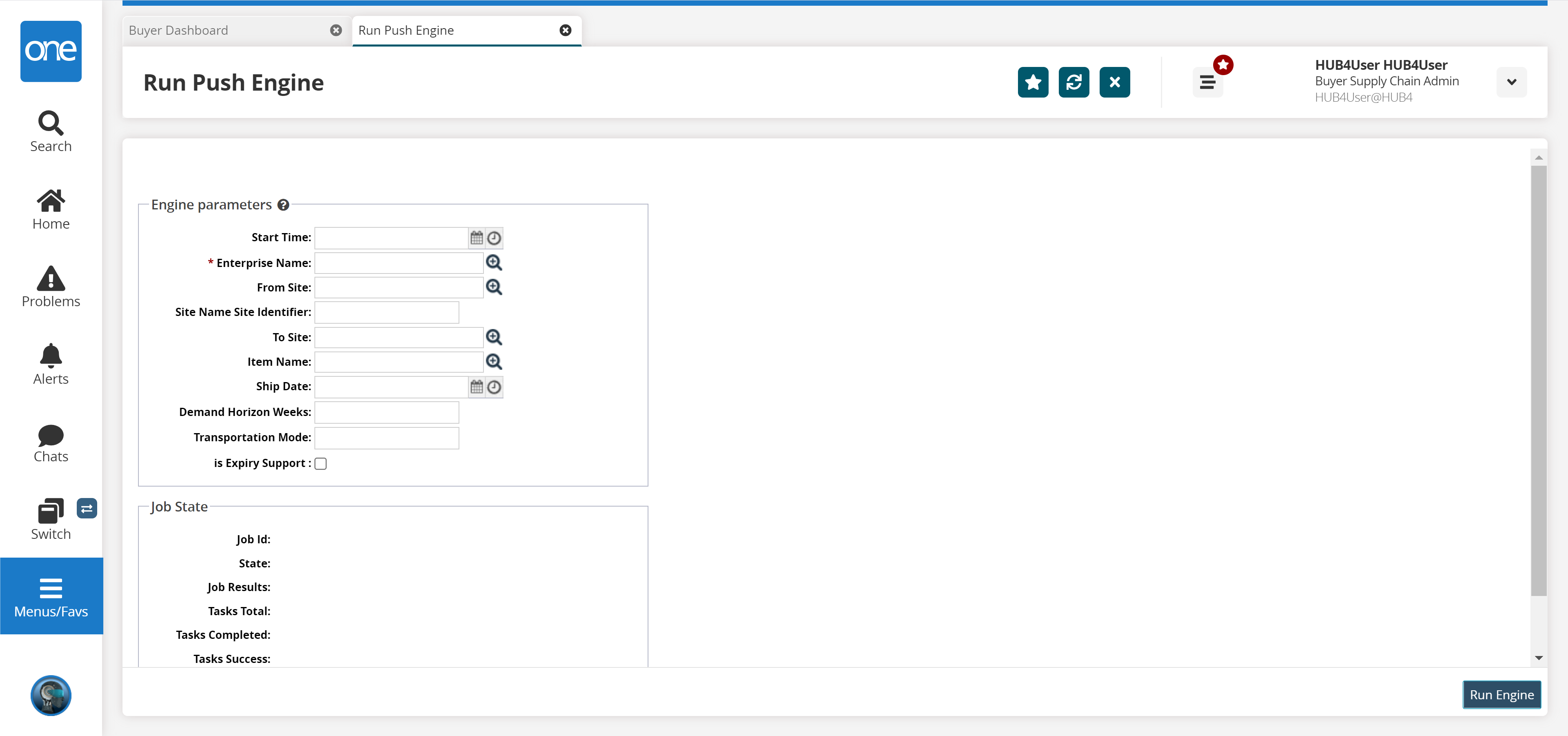The height and width of the screenshot is (736, 1568).
Task: Click the Enterprise Name lookup magnifier
Action: click(494, 263)
